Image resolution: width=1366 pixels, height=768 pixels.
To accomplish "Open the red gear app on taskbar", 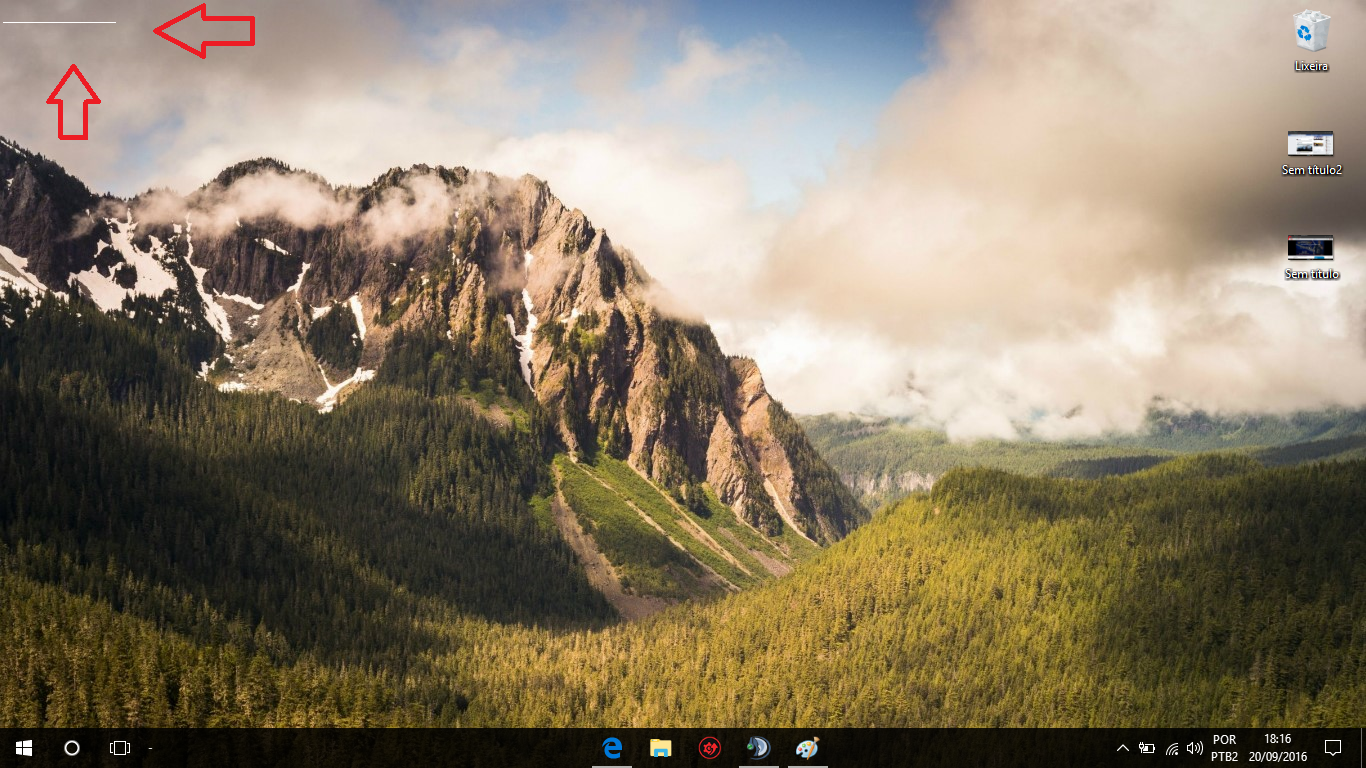I will coord(709,748).
